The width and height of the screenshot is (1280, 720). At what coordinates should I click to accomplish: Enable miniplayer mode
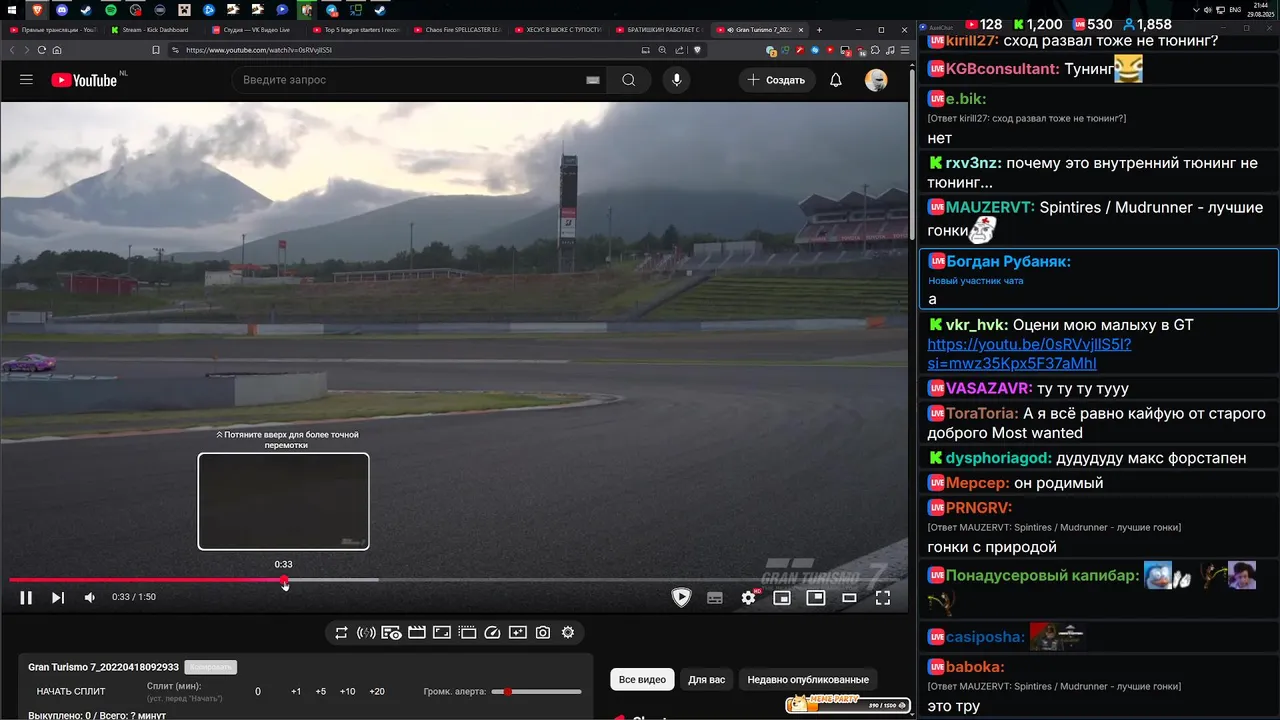(x=782, y=597)
